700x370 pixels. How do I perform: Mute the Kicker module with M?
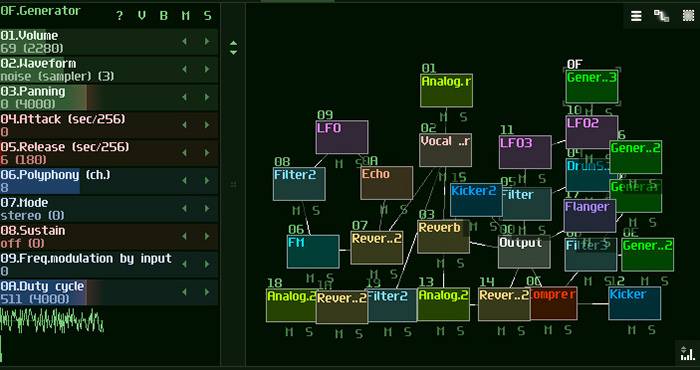[x=632, y=330]
